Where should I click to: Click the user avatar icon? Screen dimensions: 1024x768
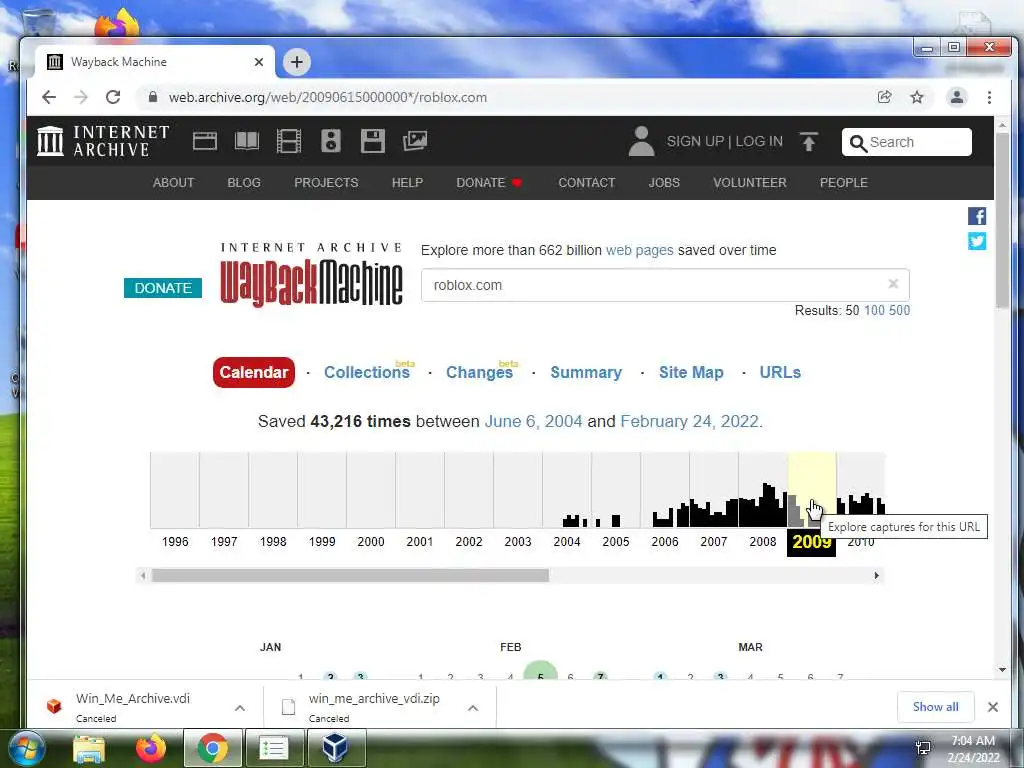pos(641,141)
